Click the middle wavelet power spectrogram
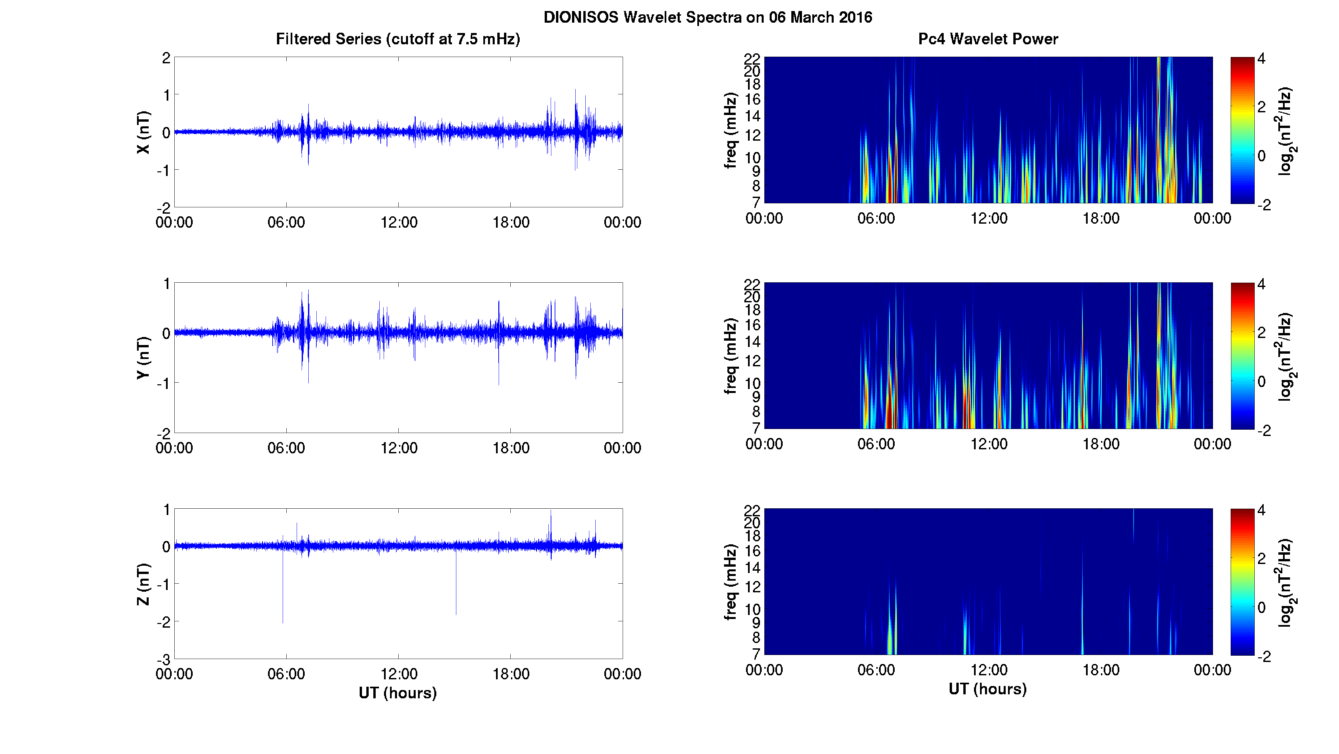This screenshot has width=1339, height=754. [988, 356]
